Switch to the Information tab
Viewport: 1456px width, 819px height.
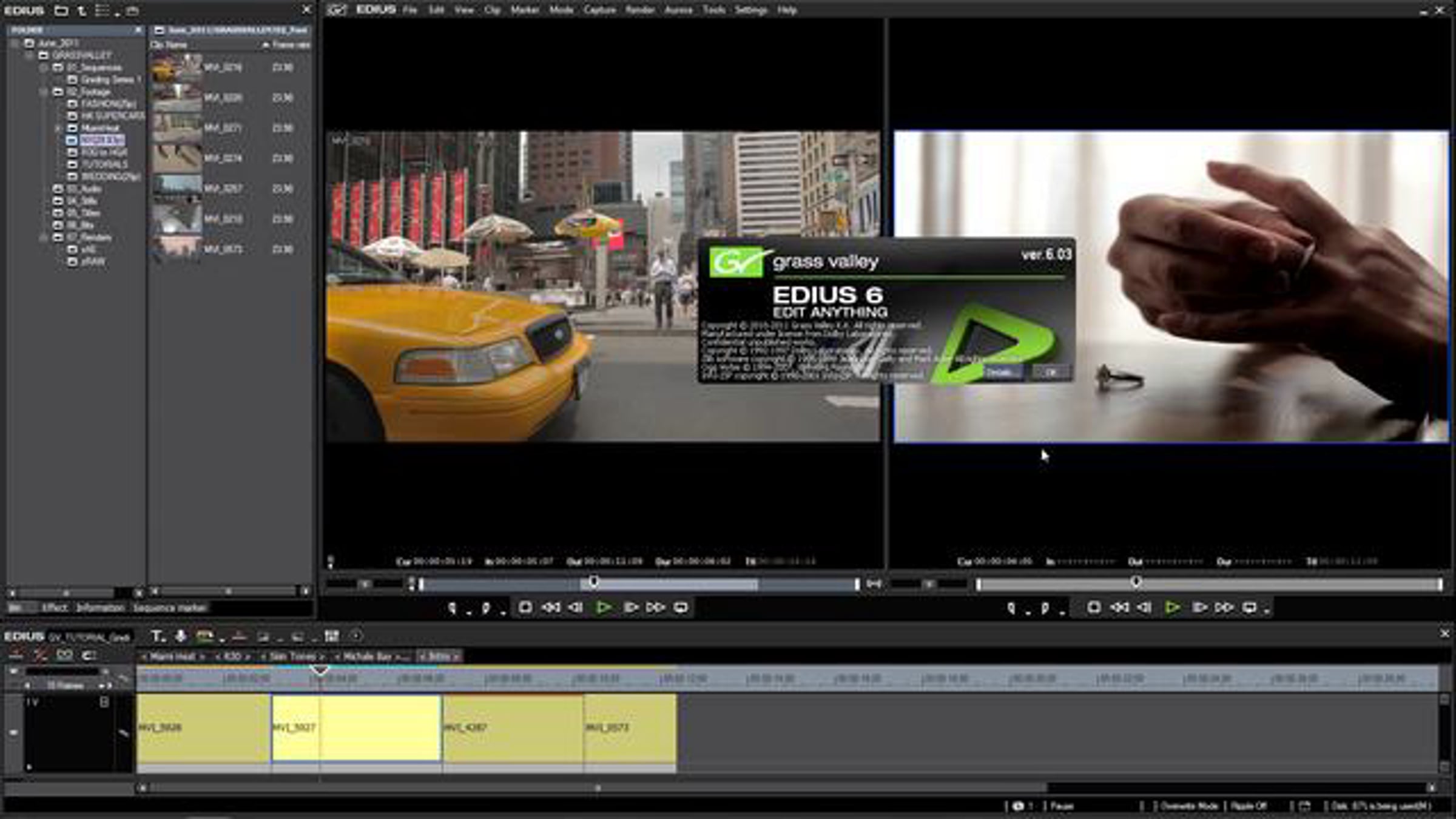pos(100,607)
